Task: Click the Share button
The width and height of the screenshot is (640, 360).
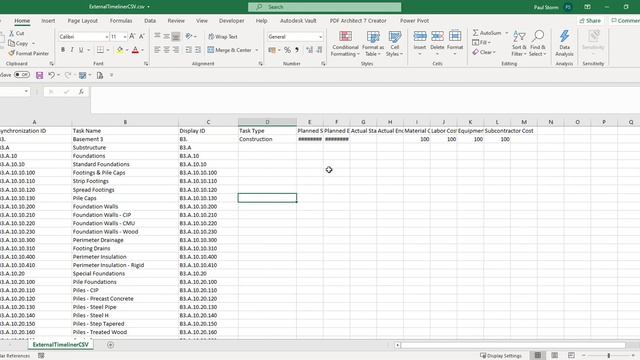Action: 590,20
